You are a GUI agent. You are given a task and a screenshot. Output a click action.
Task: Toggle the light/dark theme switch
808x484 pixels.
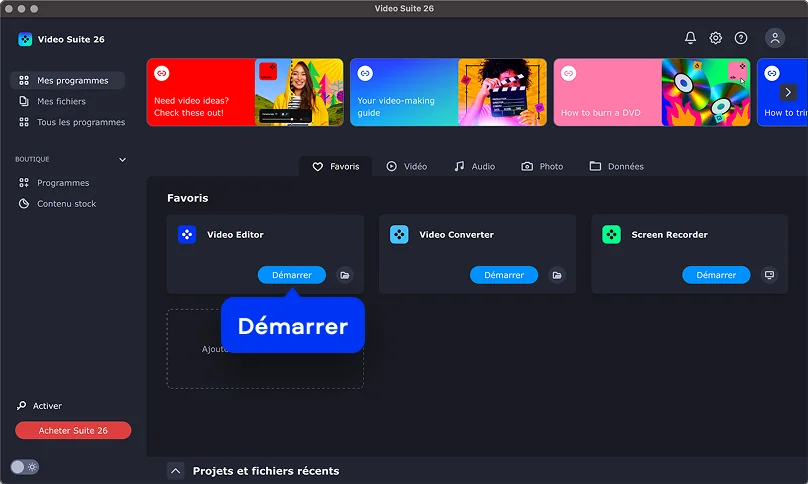click(x=25, y=467)
